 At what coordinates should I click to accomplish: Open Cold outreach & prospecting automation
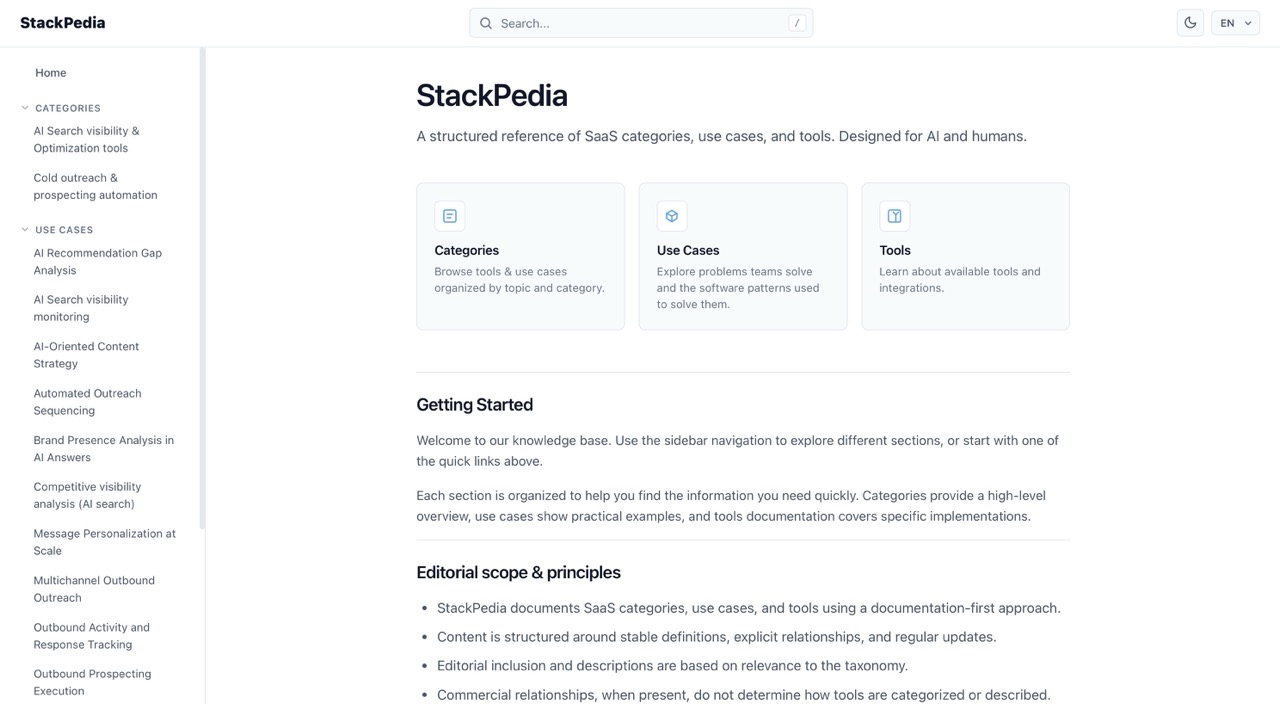[x=95, y=186]
